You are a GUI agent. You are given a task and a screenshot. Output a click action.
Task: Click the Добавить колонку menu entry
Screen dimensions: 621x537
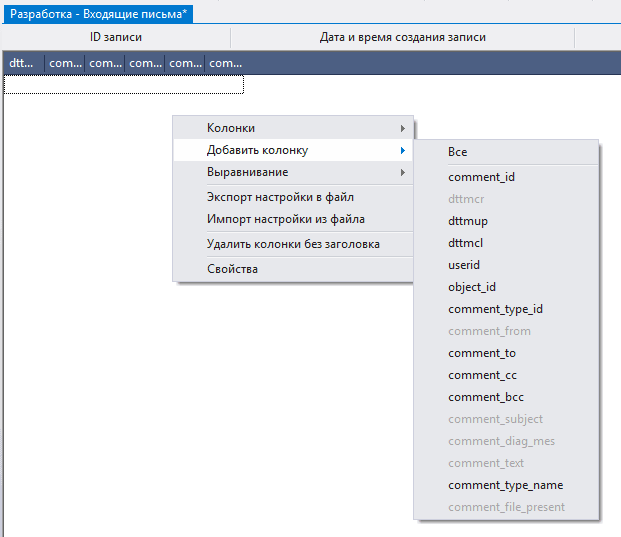(x=257, y=150)
